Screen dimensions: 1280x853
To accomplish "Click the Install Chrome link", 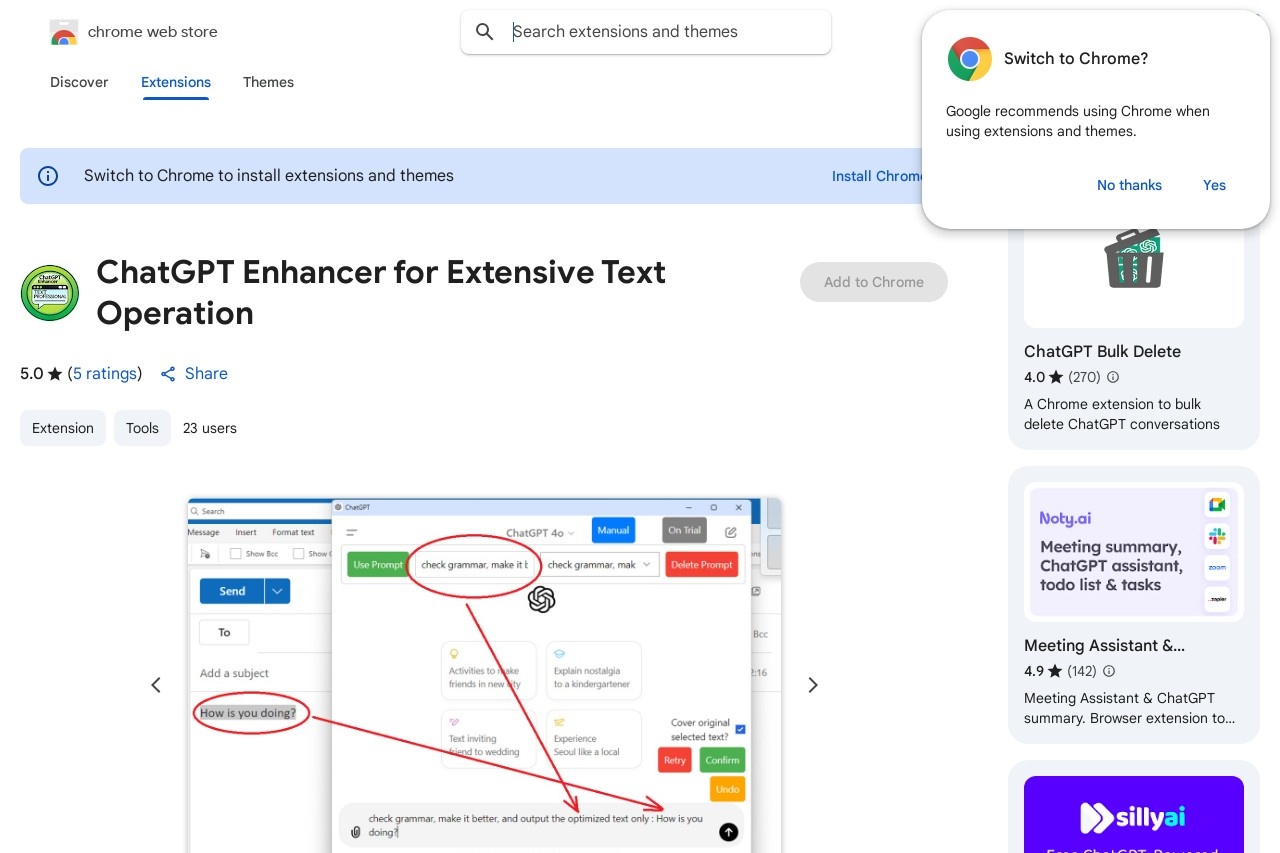I will tap(878, 176).
